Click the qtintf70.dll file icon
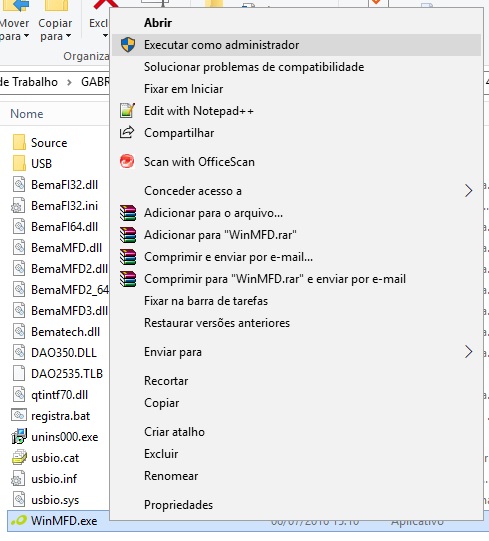 pos(19,395)
